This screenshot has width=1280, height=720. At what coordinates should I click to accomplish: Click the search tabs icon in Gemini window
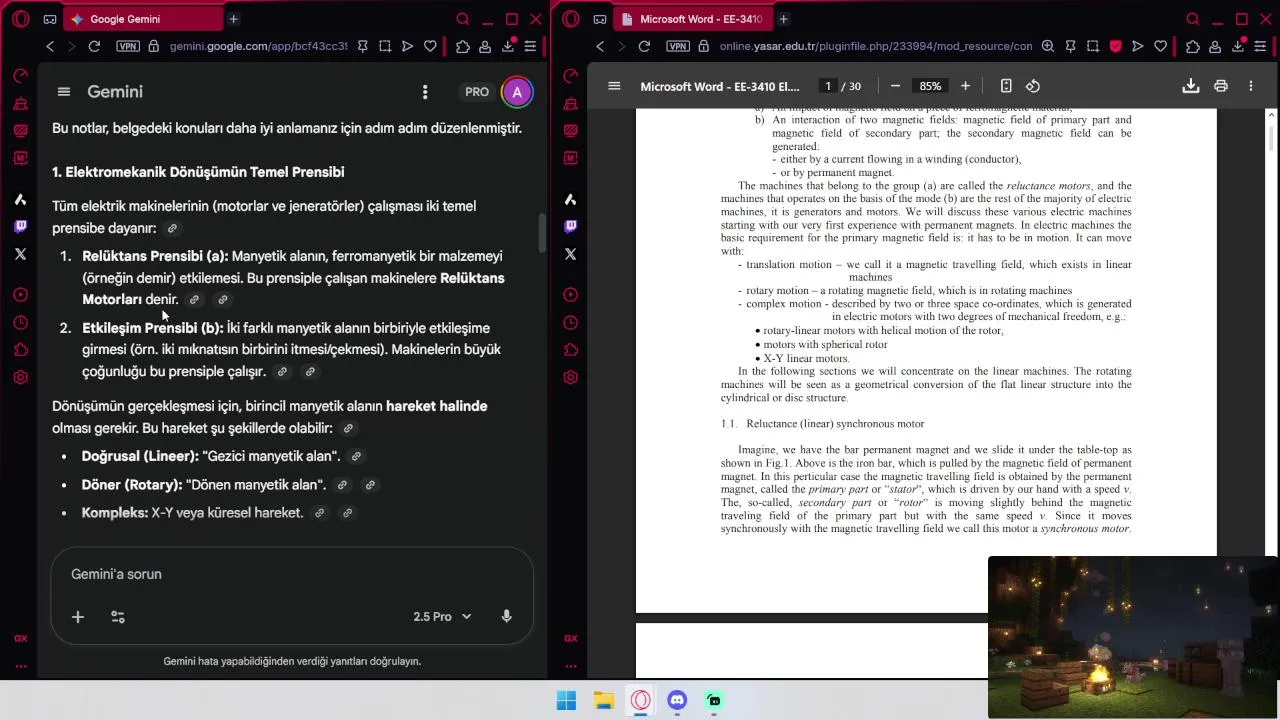click(x=462, y=19)
